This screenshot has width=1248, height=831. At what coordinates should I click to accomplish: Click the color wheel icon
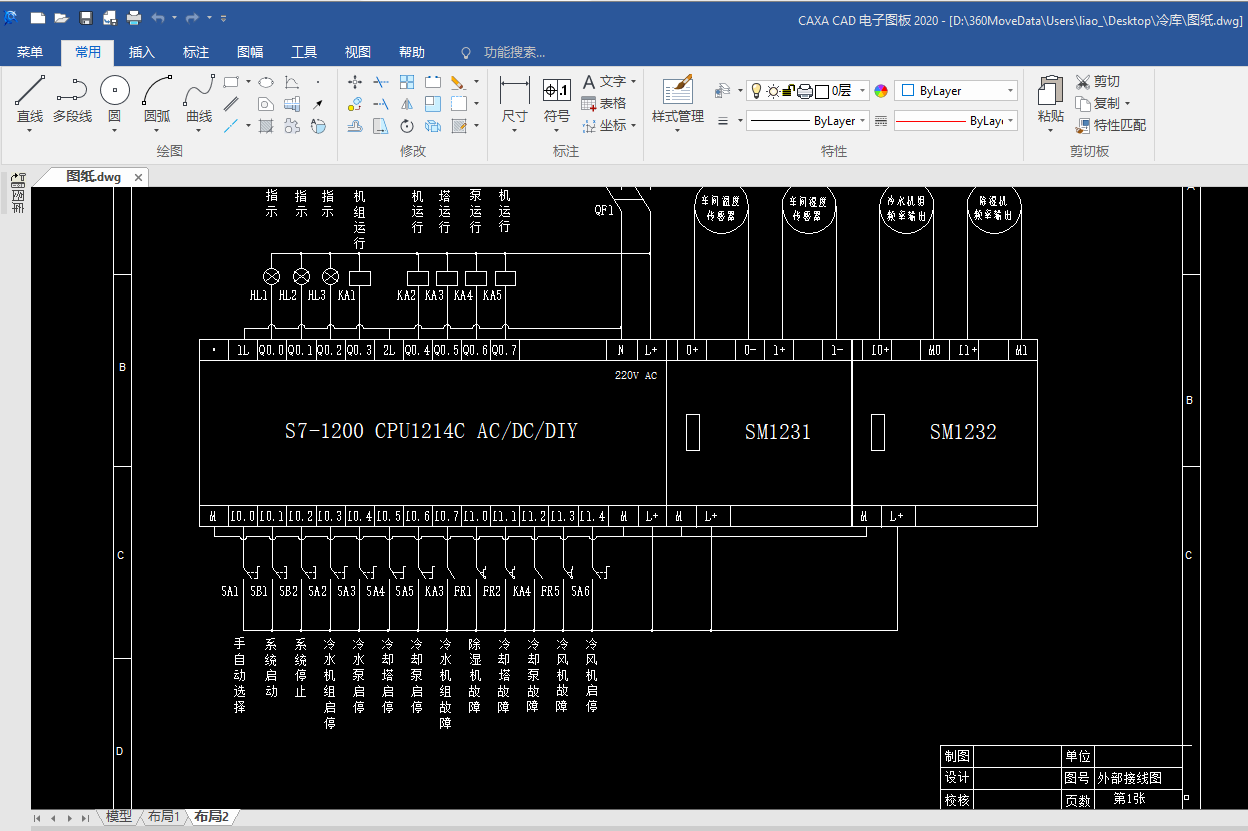881,91
